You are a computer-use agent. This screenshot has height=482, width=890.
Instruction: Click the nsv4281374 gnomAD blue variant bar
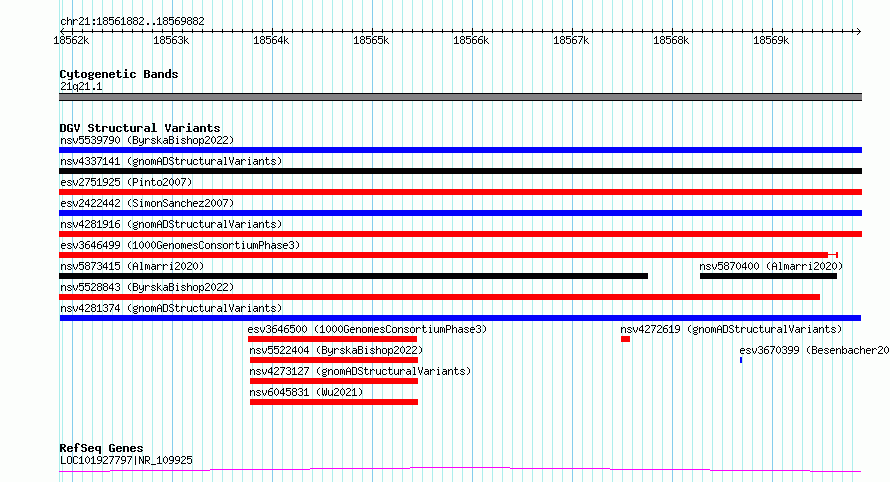[x=460, y=318]
